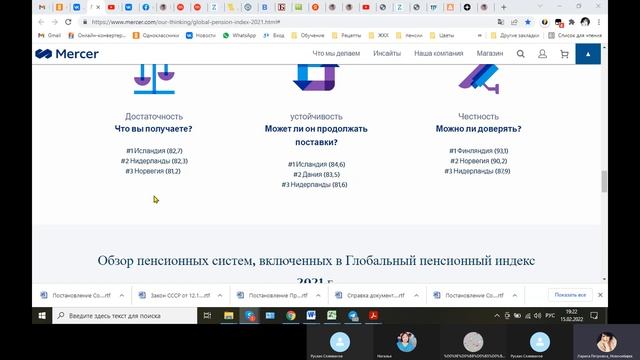Open the Одноклассники bookmark
Image resolution: width=640 pixels, height=360 pixels.
(156, 36)
